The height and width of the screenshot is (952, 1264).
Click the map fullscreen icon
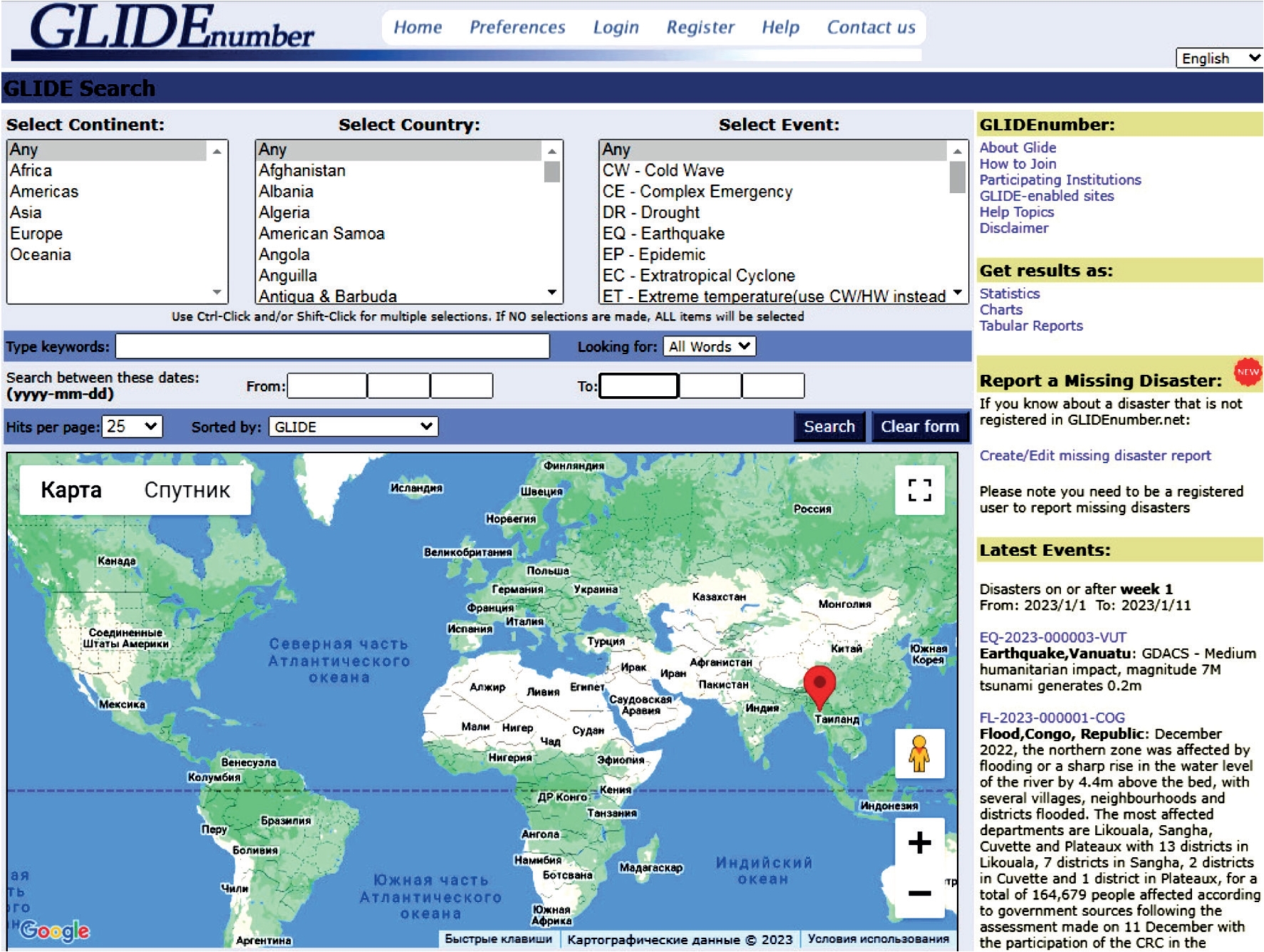[919, 490]
